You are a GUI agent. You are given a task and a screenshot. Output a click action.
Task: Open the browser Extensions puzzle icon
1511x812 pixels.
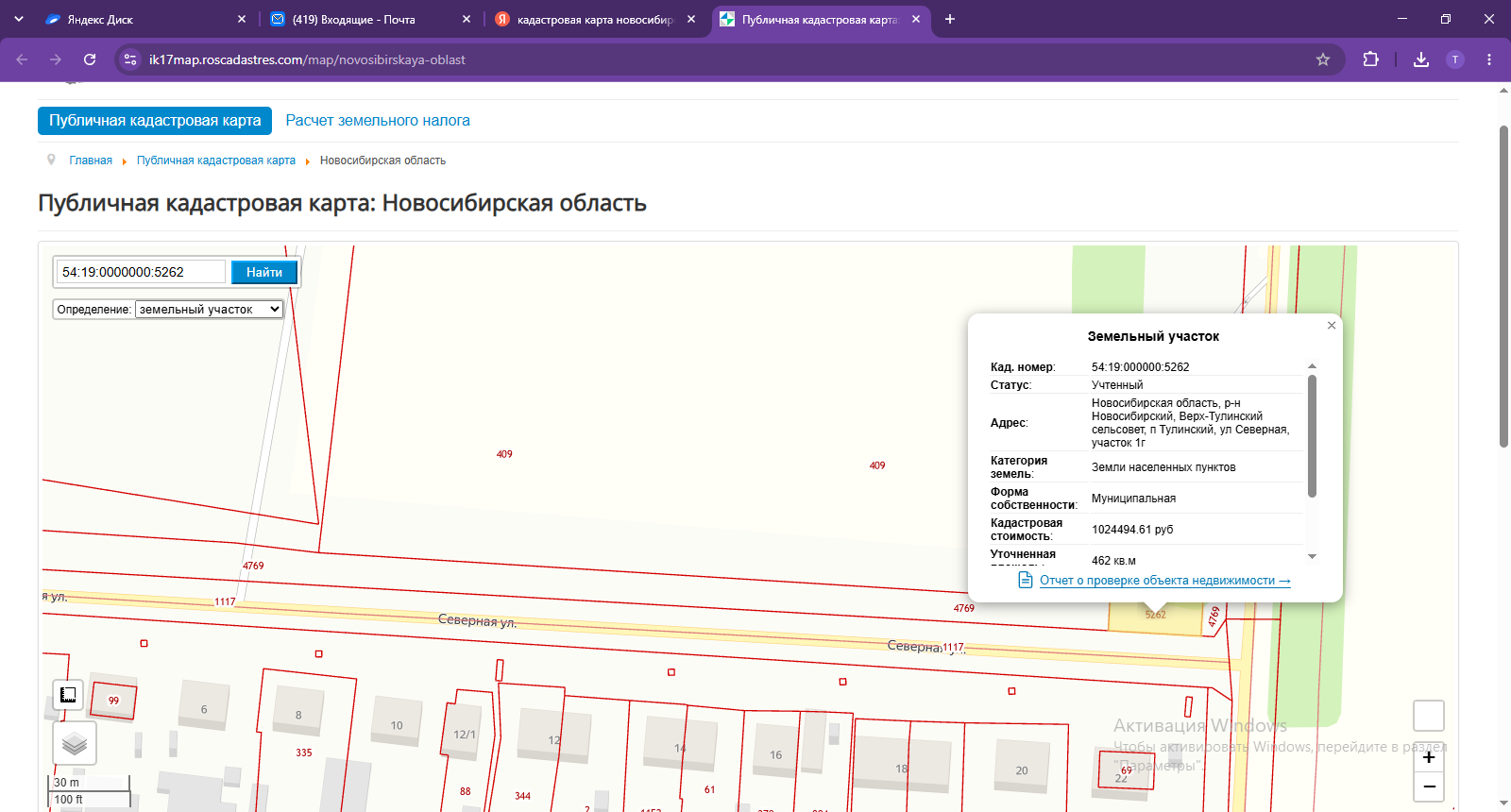click(x=1370, y=59)
